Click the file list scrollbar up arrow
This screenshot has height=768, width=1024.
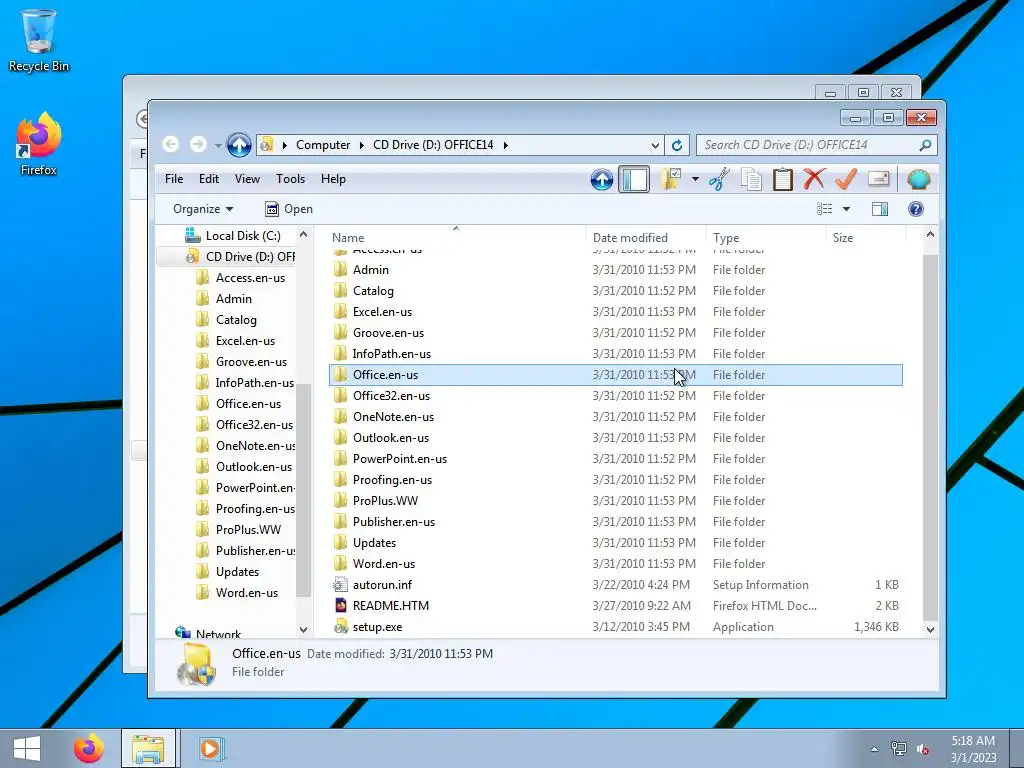point(930,234)
